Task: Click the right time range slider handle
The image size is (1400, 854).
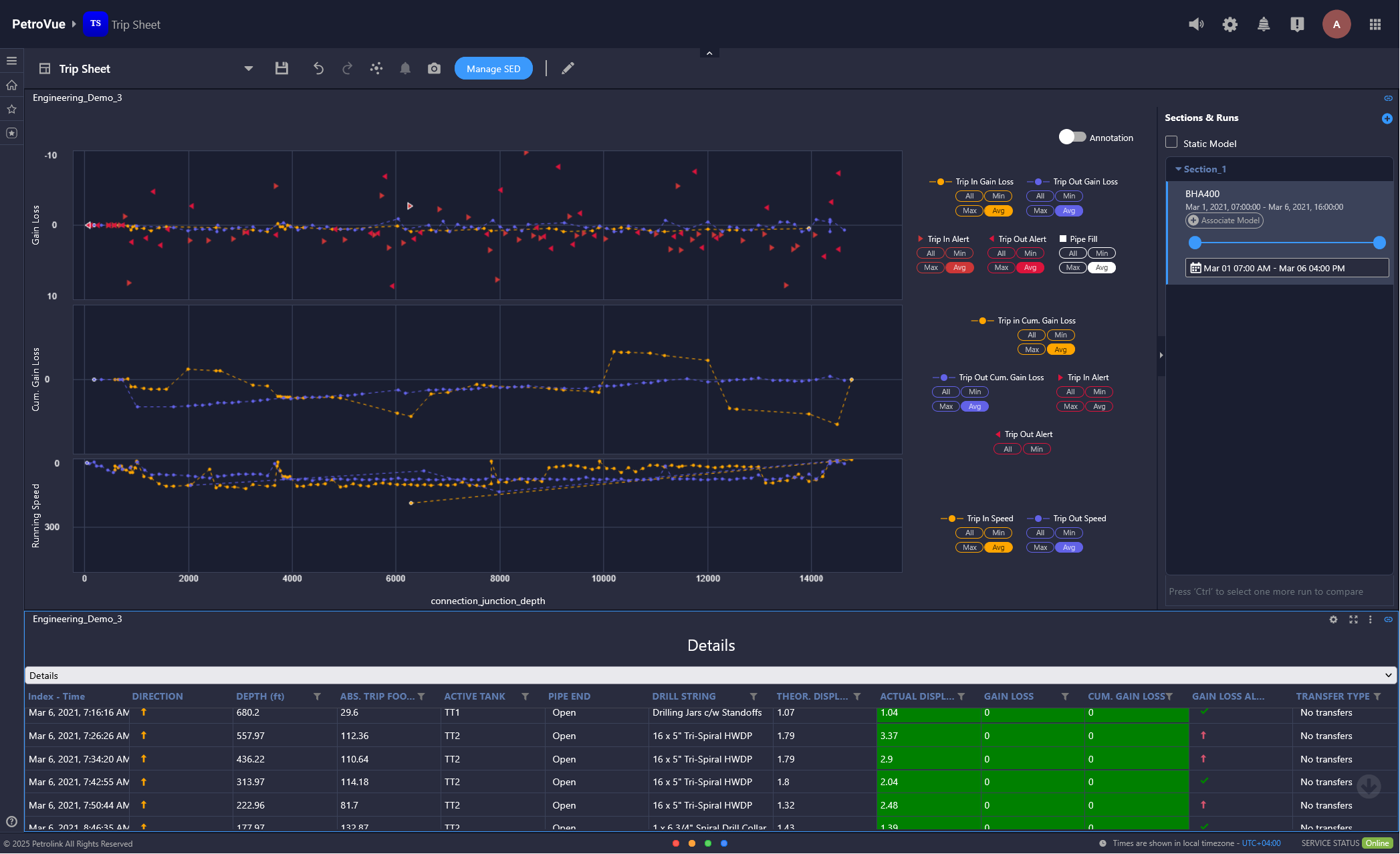Action: 1379,243
